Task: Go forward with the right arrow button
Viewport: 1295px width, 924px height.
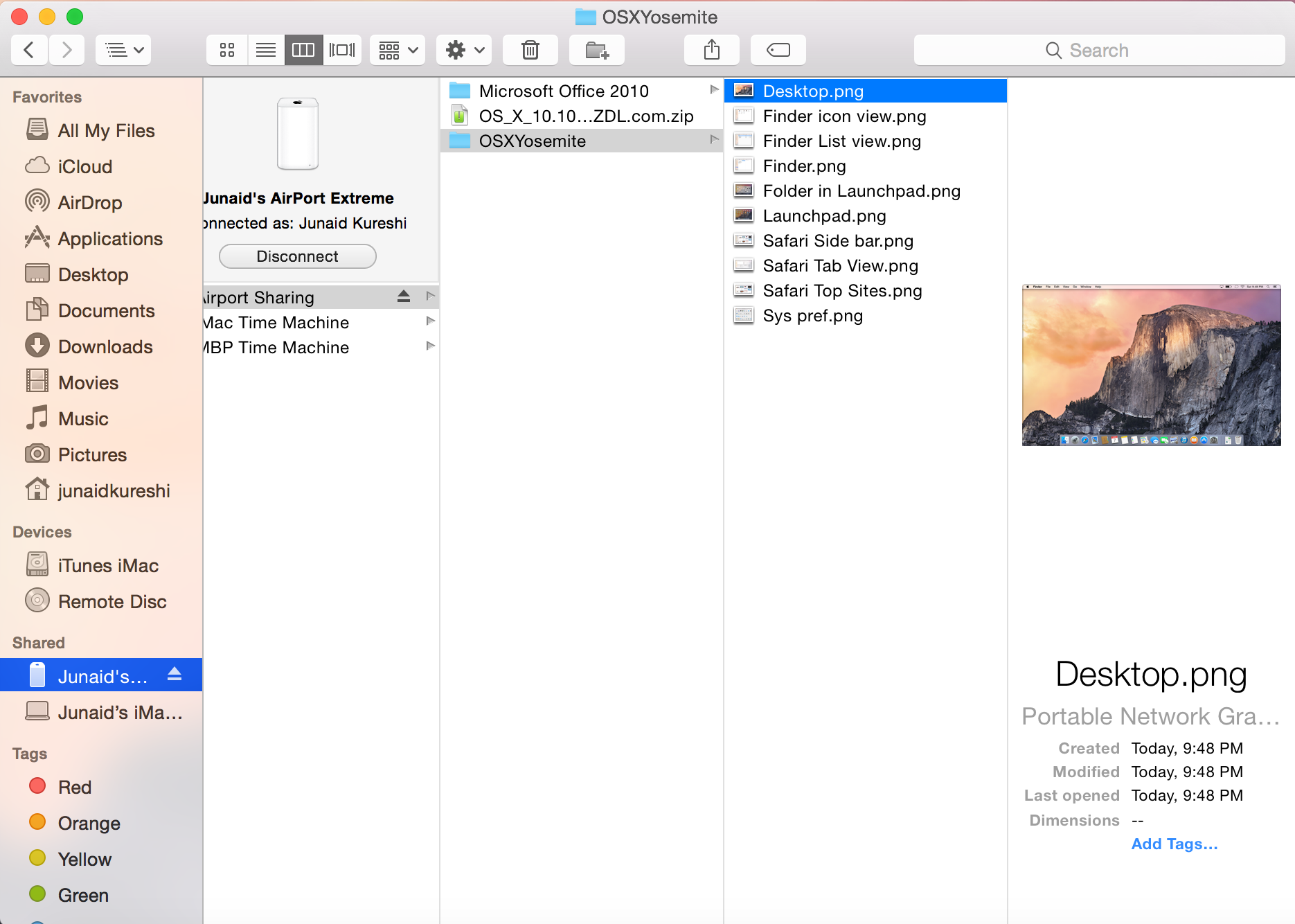Action: [66, 50]
